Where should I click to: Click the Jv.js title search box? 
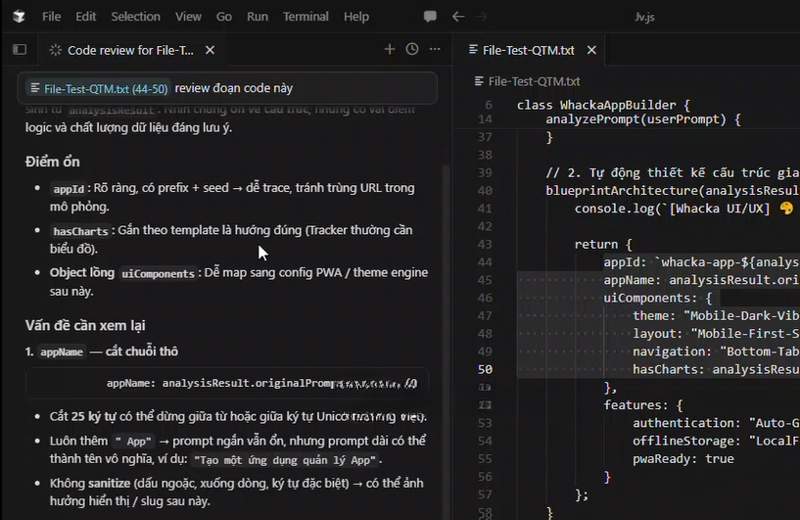(645, 17)
